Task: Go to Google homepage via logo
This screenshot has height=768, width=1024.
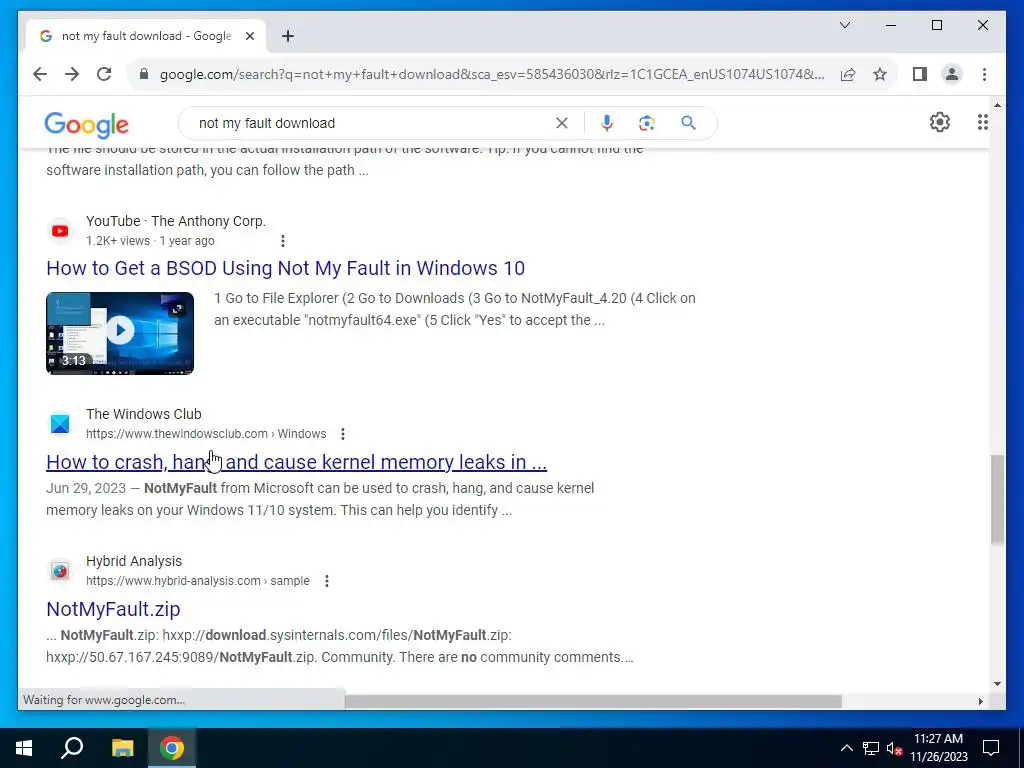Action: pos(86,124)
